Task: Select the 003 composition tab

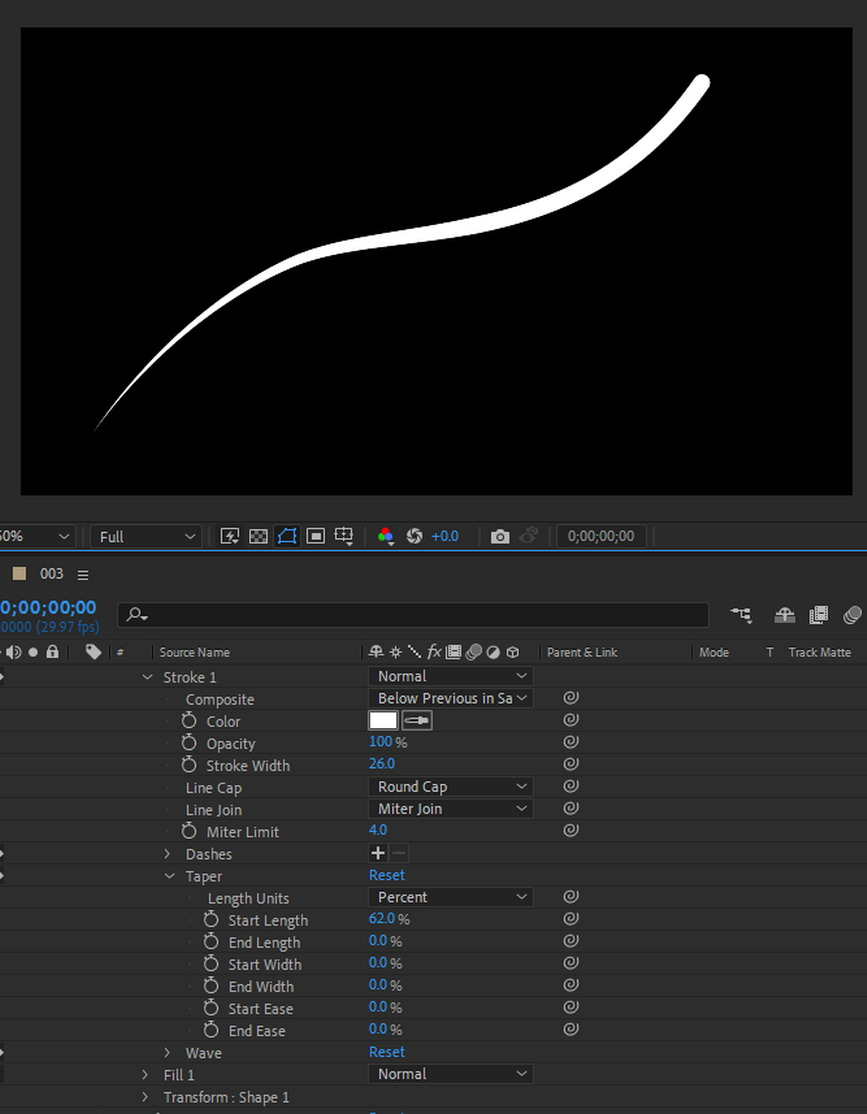Action: pyautogui.click(x=51, y=574)
